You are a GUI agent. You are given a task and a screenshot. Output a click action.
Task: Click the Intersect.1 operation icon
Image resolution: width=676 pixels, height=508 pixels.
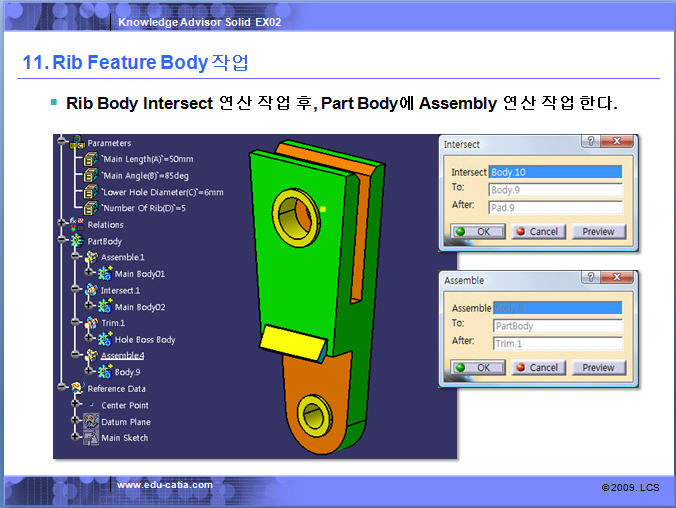(x=91, y=290)
